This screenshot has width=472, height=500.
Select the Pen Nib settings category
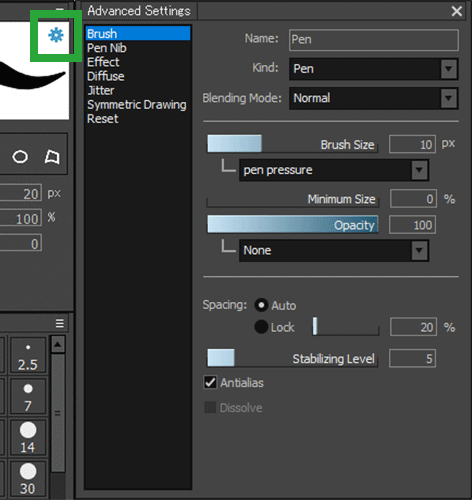coord(138,48)
